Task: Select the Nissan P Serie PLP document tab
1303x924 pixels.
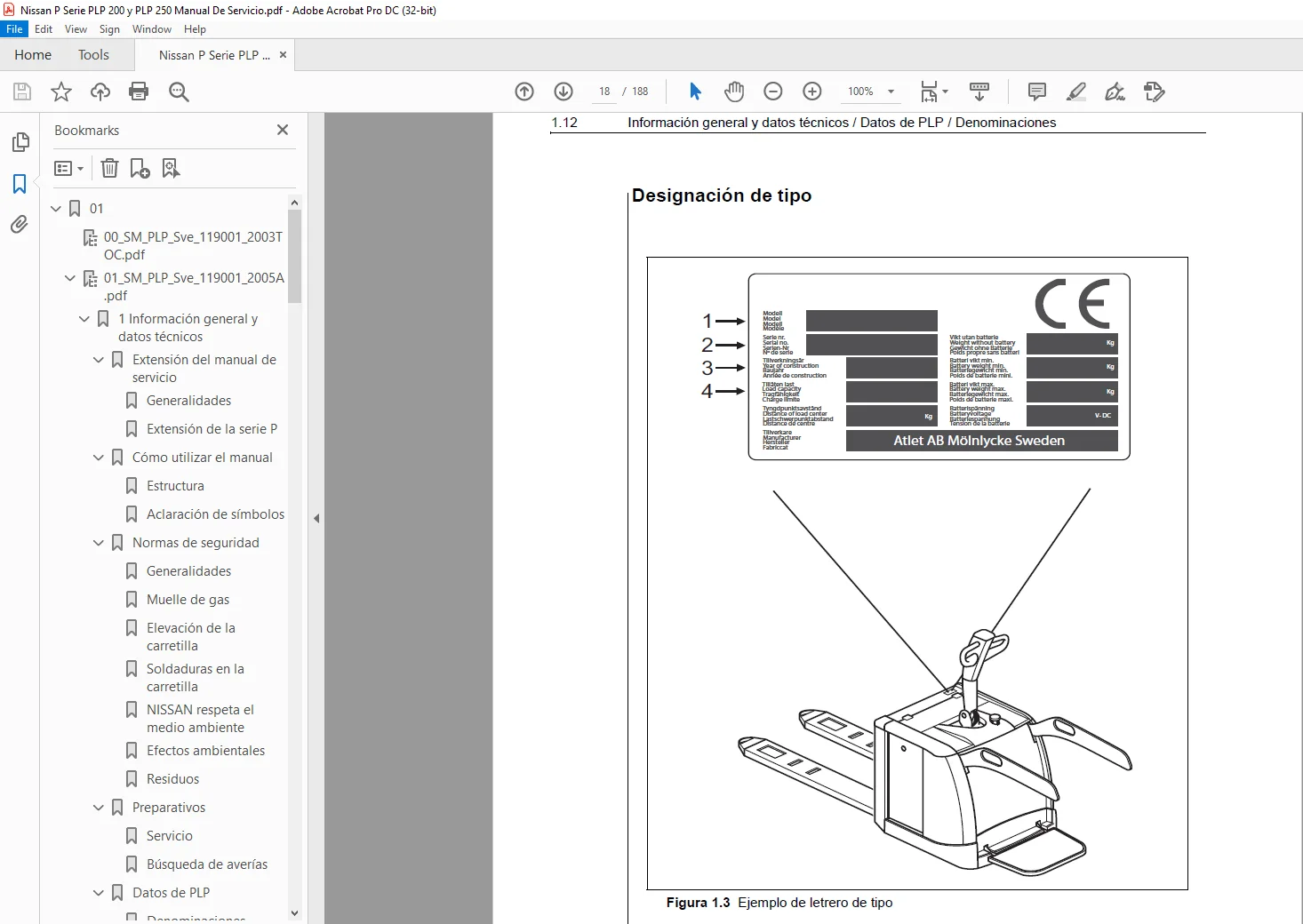Action: 214,55
